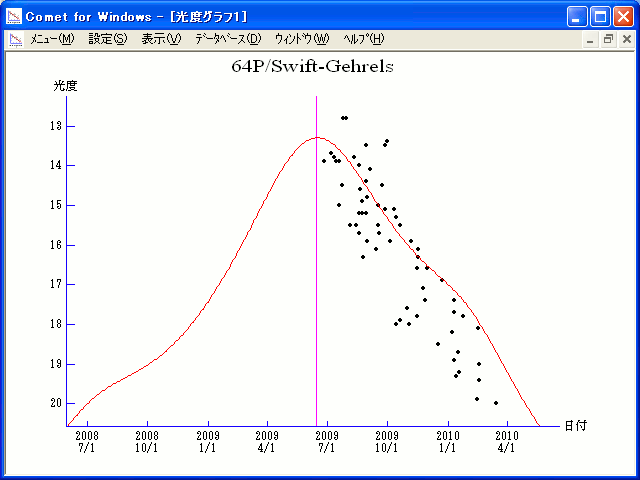The width and height of the screenshot is (640, 480).
Task: Click the 2010 4/1 date label
Action: (x=507, y=442)
